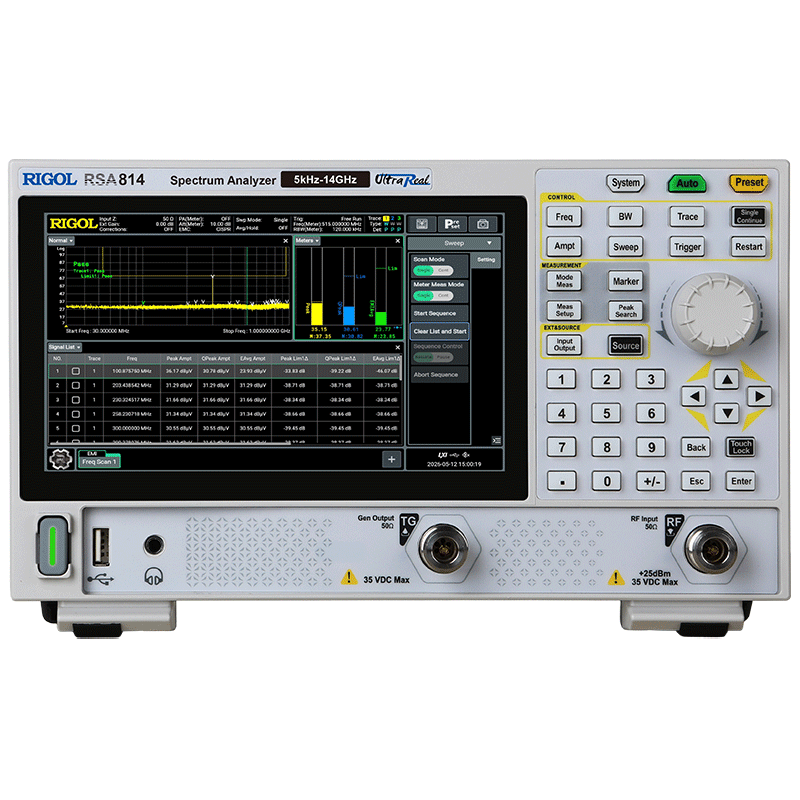Check signal row 230.324517 MHz checkbox
This screenshot has height=800, width=800.
[76, 399]
